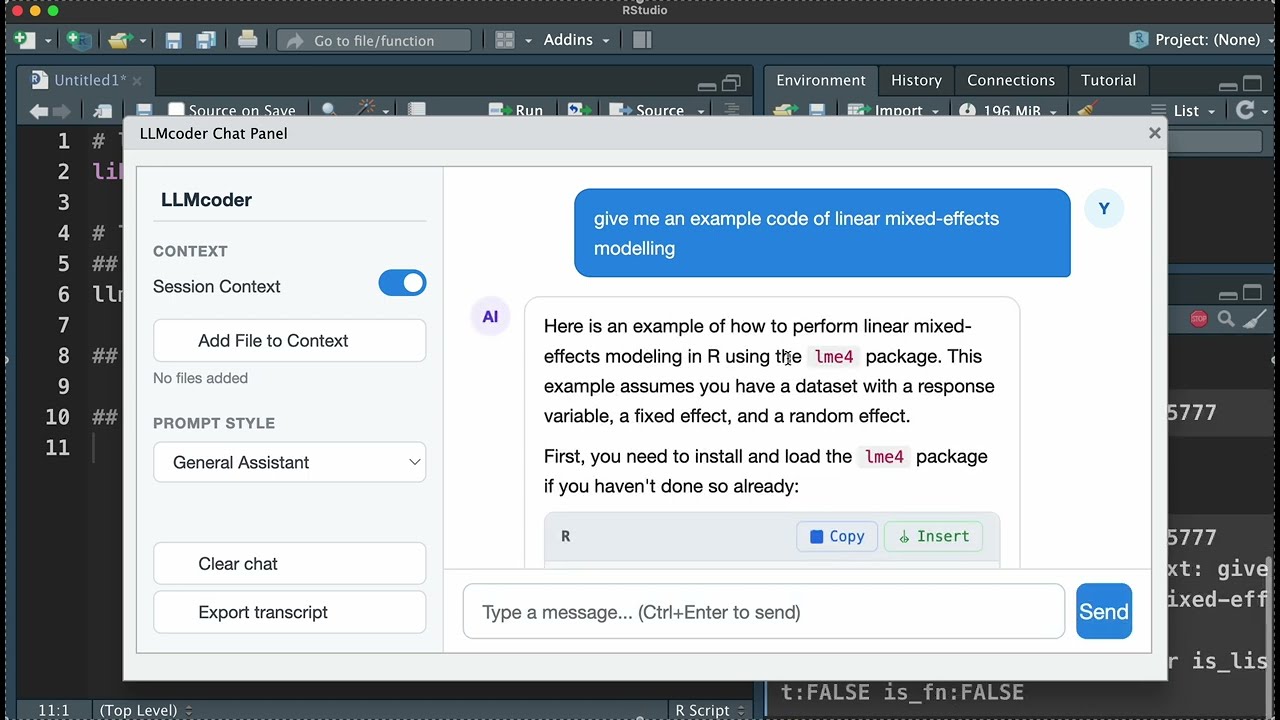Toggle the Source on Save checkbox
This screenshot has width=1280, height=720.
177,110
